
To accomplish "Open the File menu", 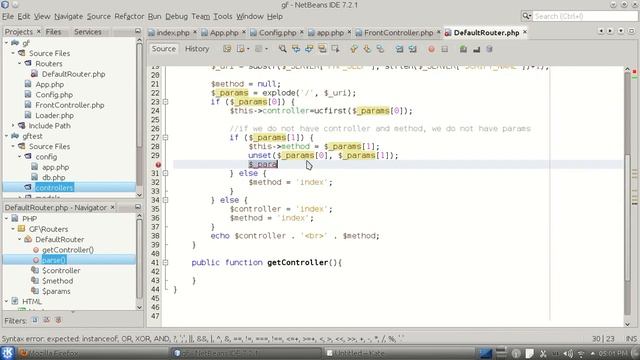I will 8,16.
